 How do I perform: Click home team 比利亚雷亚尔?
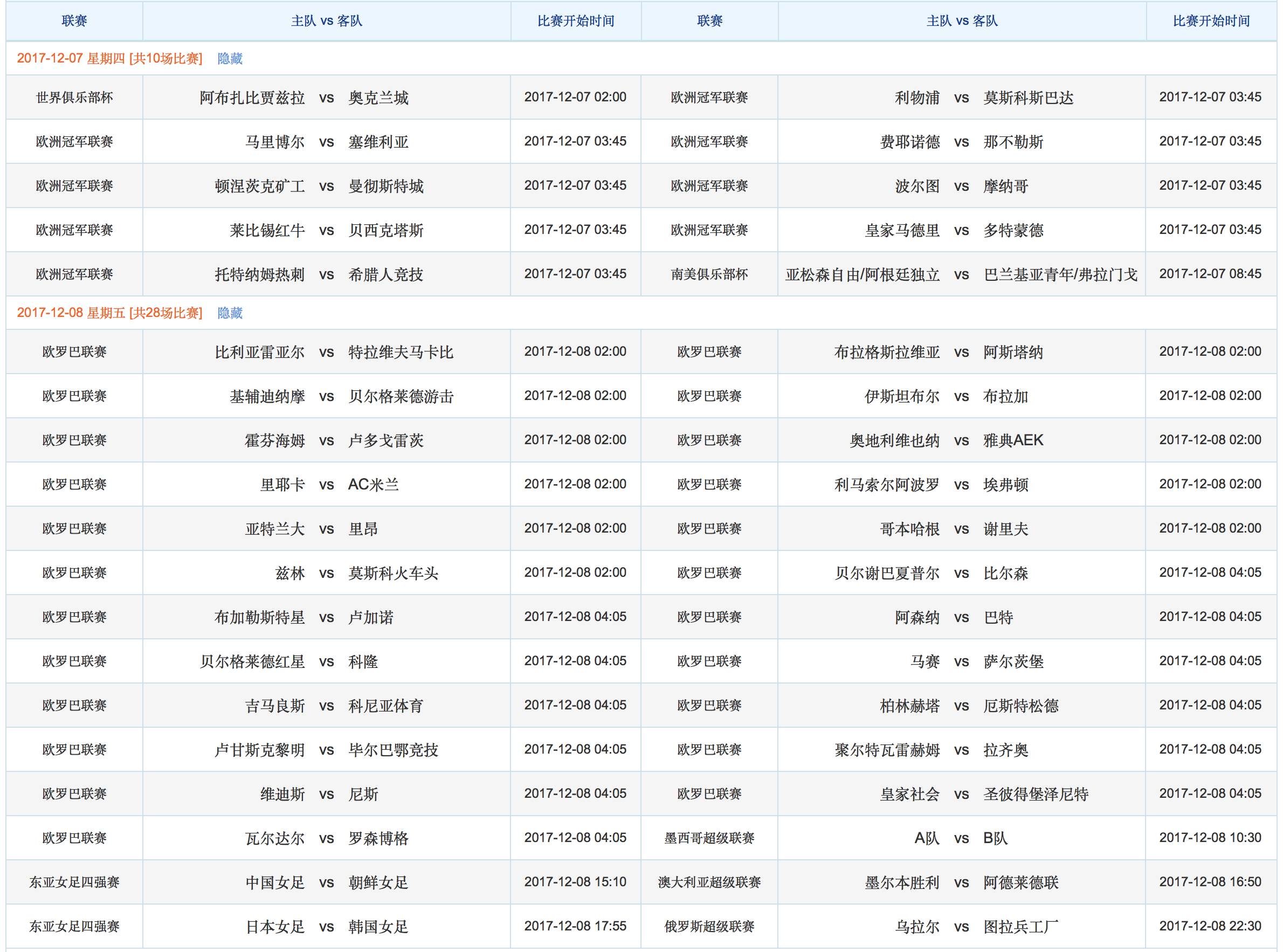tap(260, 352)
